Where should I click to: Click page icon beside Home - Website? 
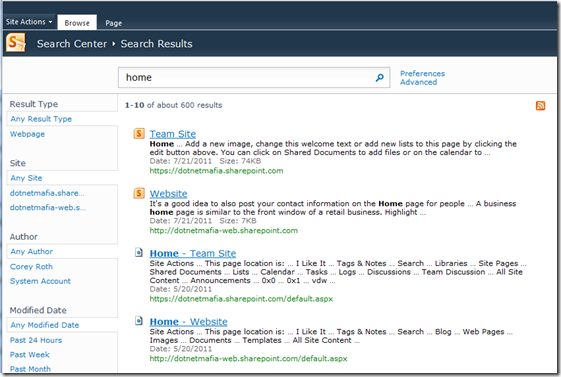pos(139,321)
